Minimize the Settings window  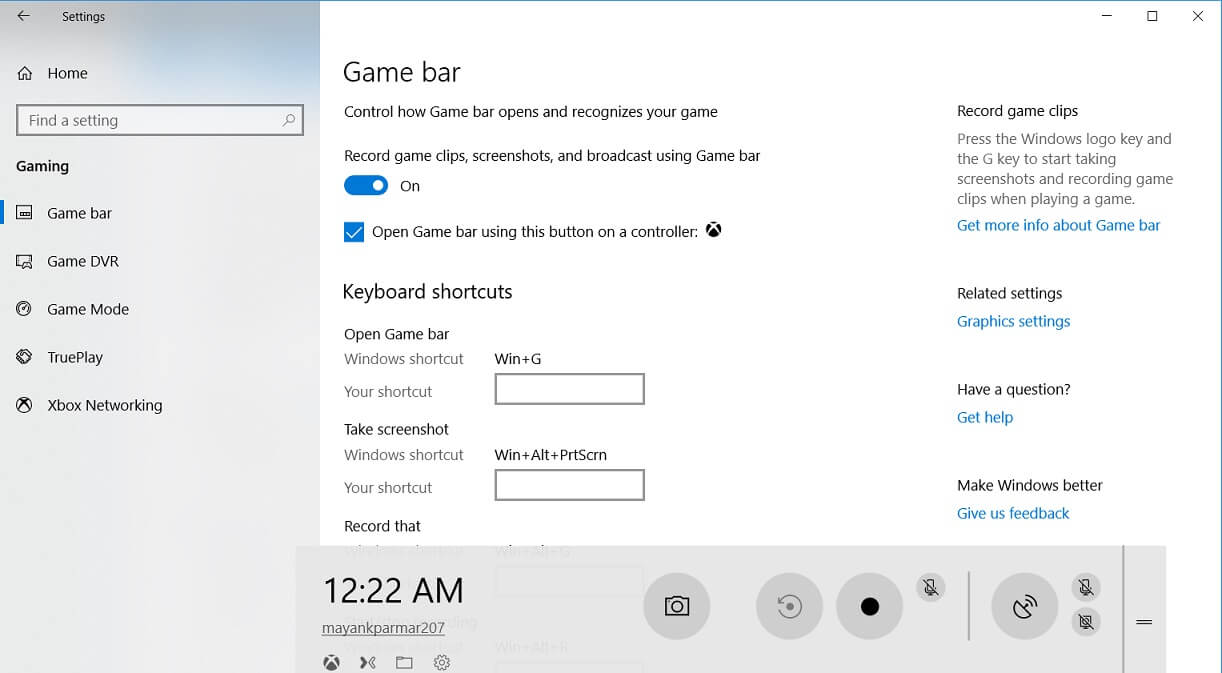[x=1107, y=16]
